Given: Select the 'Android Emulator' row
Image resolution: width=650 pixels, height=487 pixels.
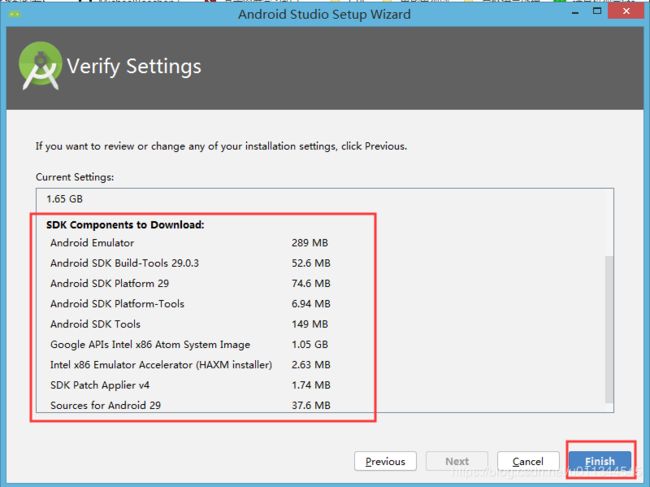Looking at the screenshot, I should point(92,243).
